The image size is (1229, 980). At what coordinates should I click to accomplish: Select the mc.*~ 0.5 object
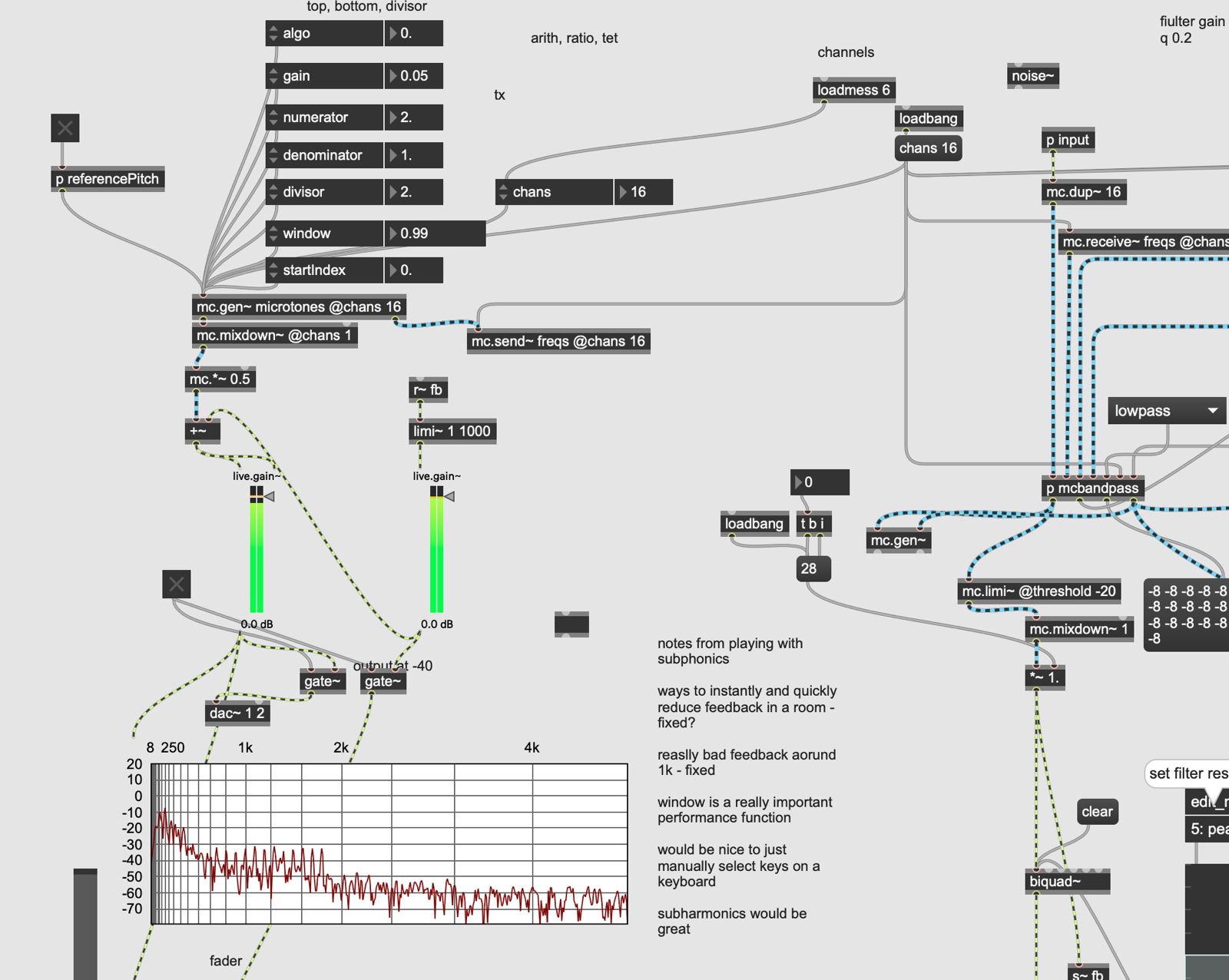pyautogui.click(x=220, y=379)
